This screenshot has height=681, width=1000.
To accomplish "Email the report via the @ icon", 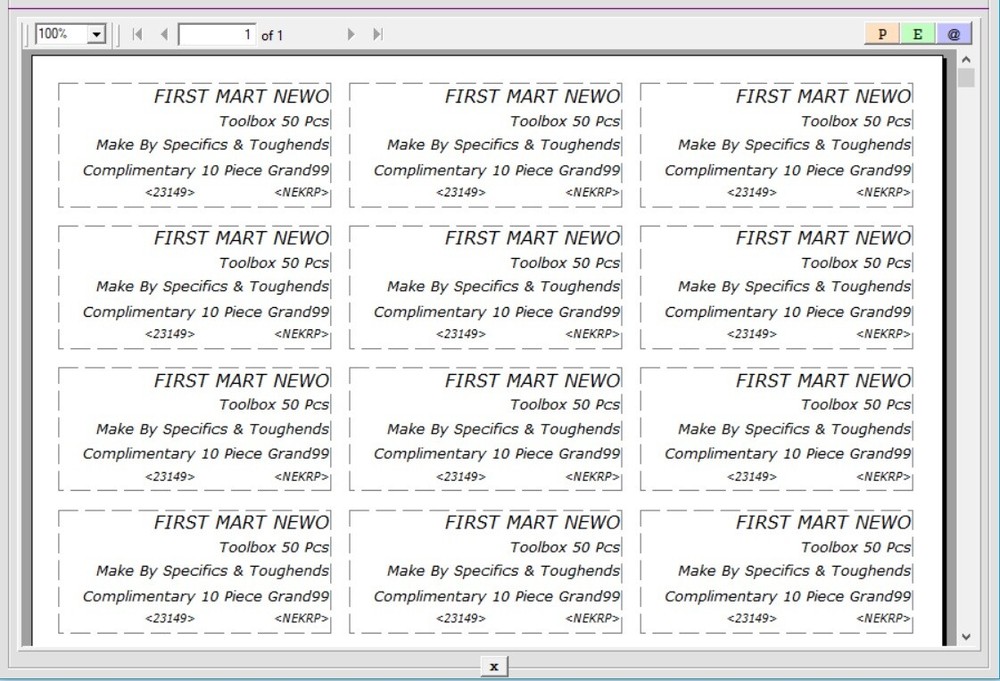I will pos(952,33).
